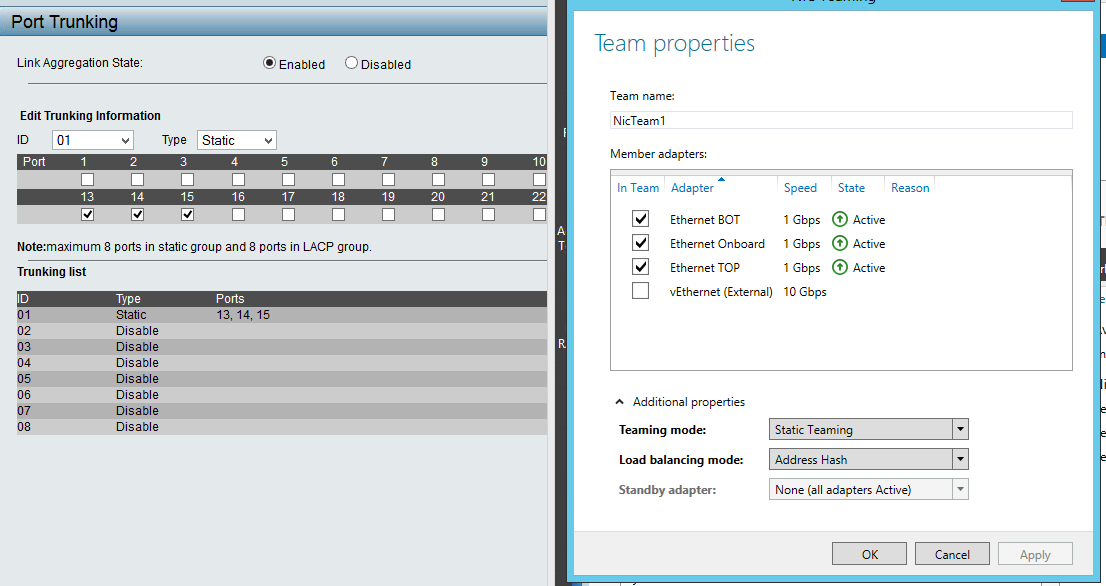Image resolution: width=1106 pixels, height=586 pixels.
Task: Open the Teaming mode dropdown
Action: click(869, 430)
